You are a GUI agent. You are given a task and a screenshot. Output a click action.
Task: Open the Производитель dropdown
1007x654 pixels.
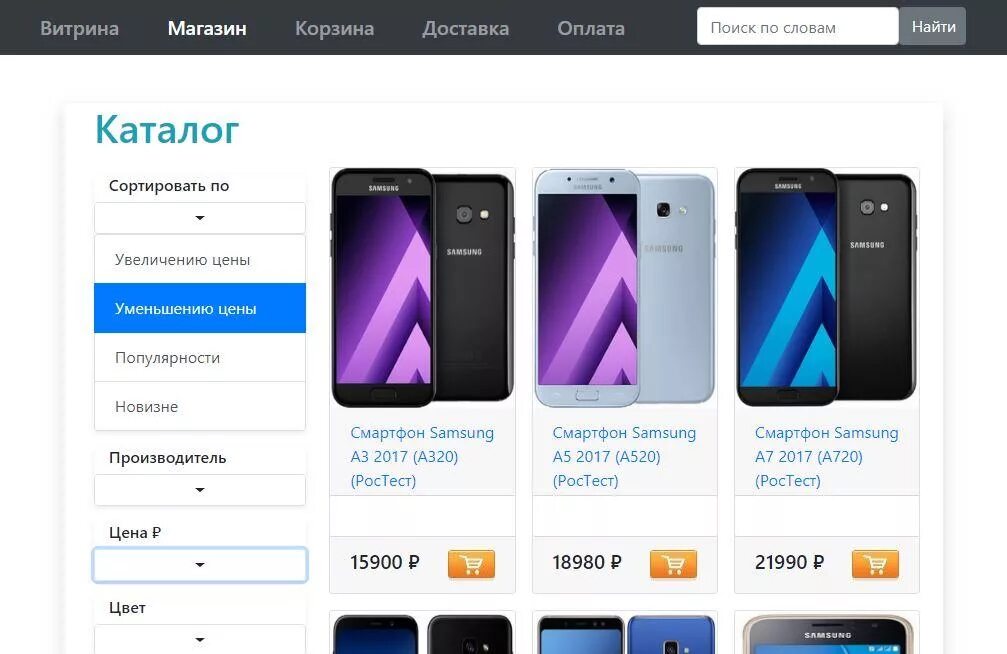coord(200,490)
